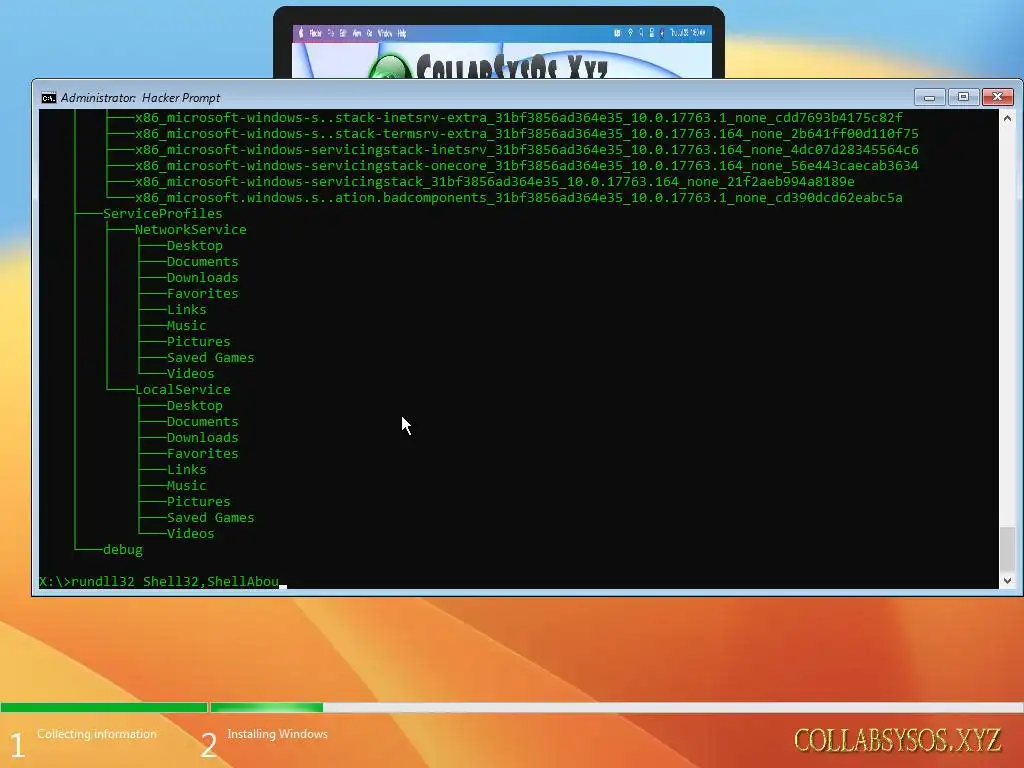Select Favorites under NetworkService

202,293
